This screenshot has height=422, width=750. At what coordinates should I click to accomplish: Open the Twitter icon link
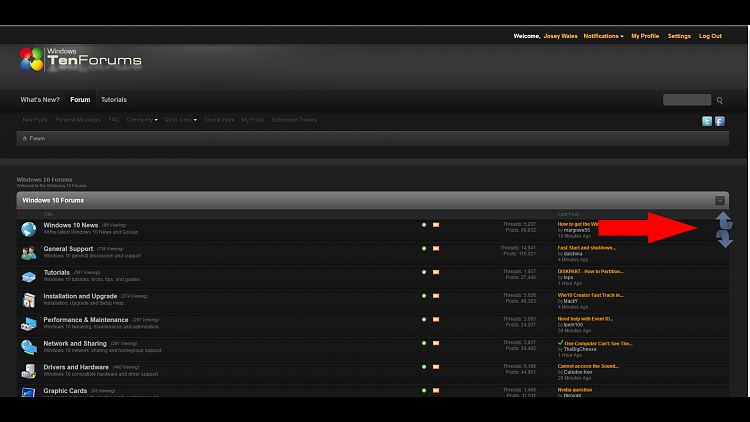pos(706,121)
